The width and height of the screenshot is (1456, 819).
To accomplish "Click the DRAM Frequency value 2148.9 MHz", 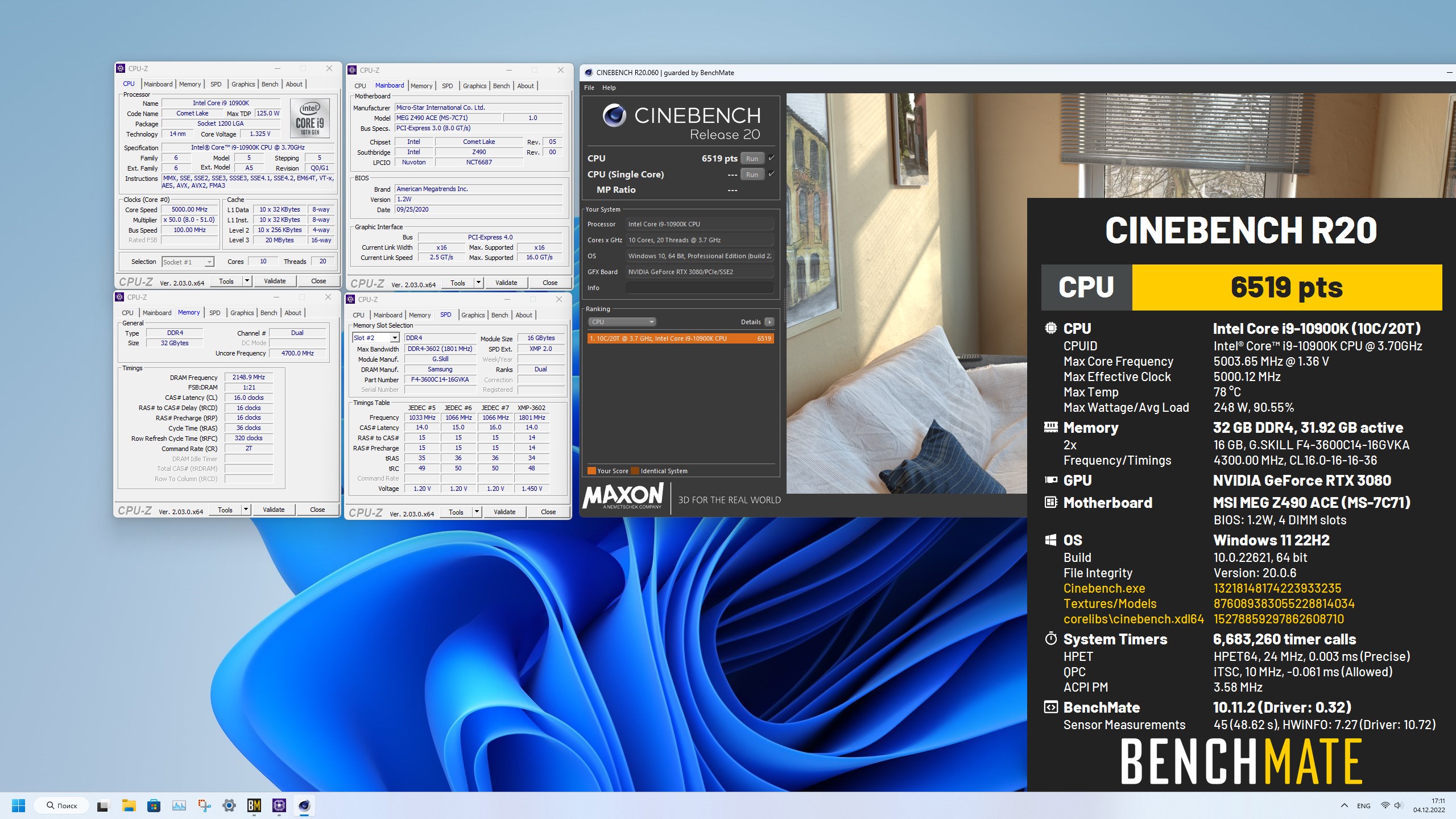I will (249, 377).
